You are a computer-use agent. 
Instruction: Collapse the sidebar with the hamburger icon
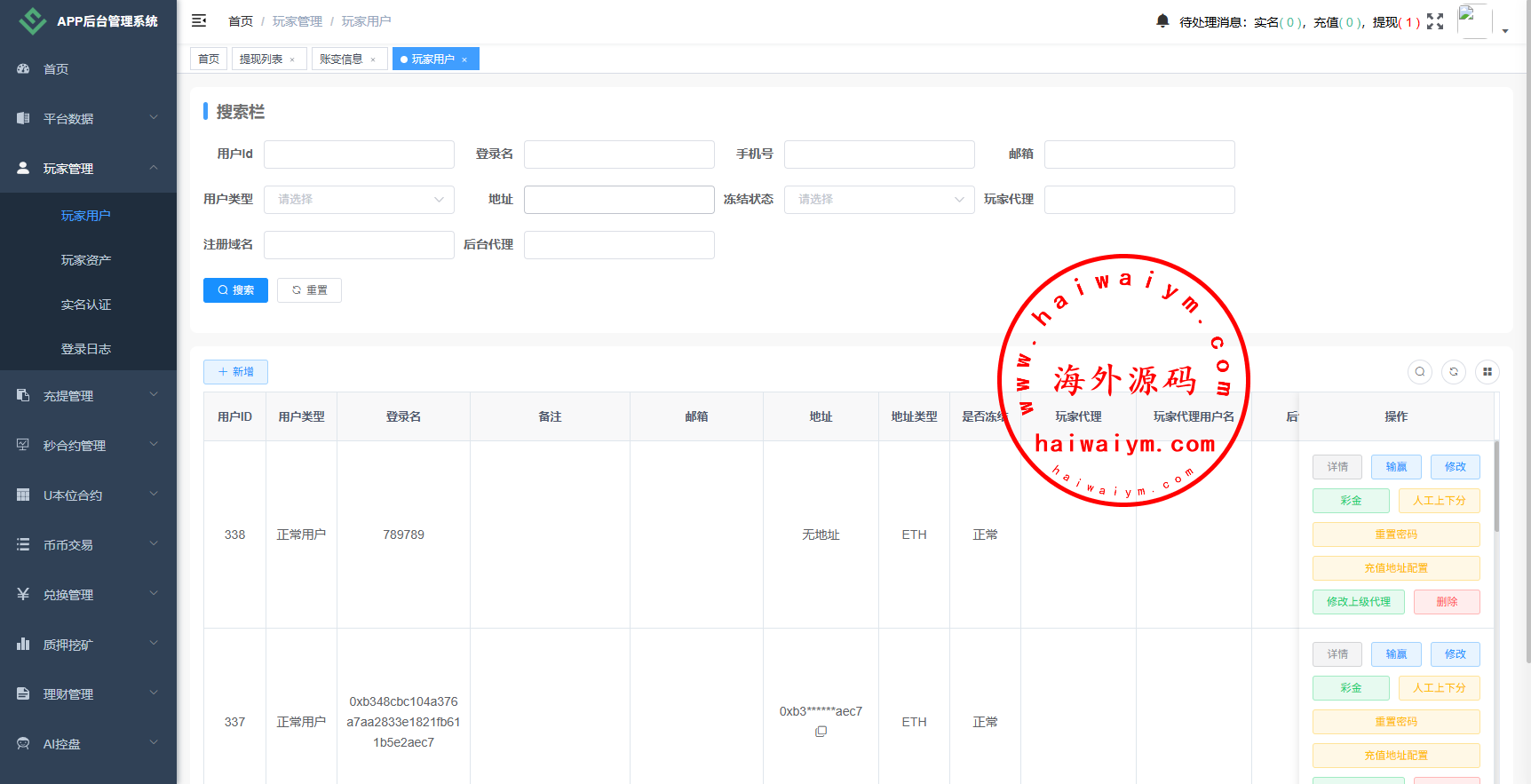pyautogui.click(x=199, y=20)
